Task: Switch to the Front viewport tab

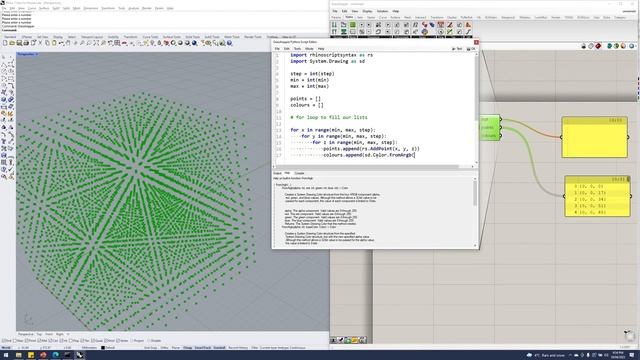Action: tap(49, 334)
